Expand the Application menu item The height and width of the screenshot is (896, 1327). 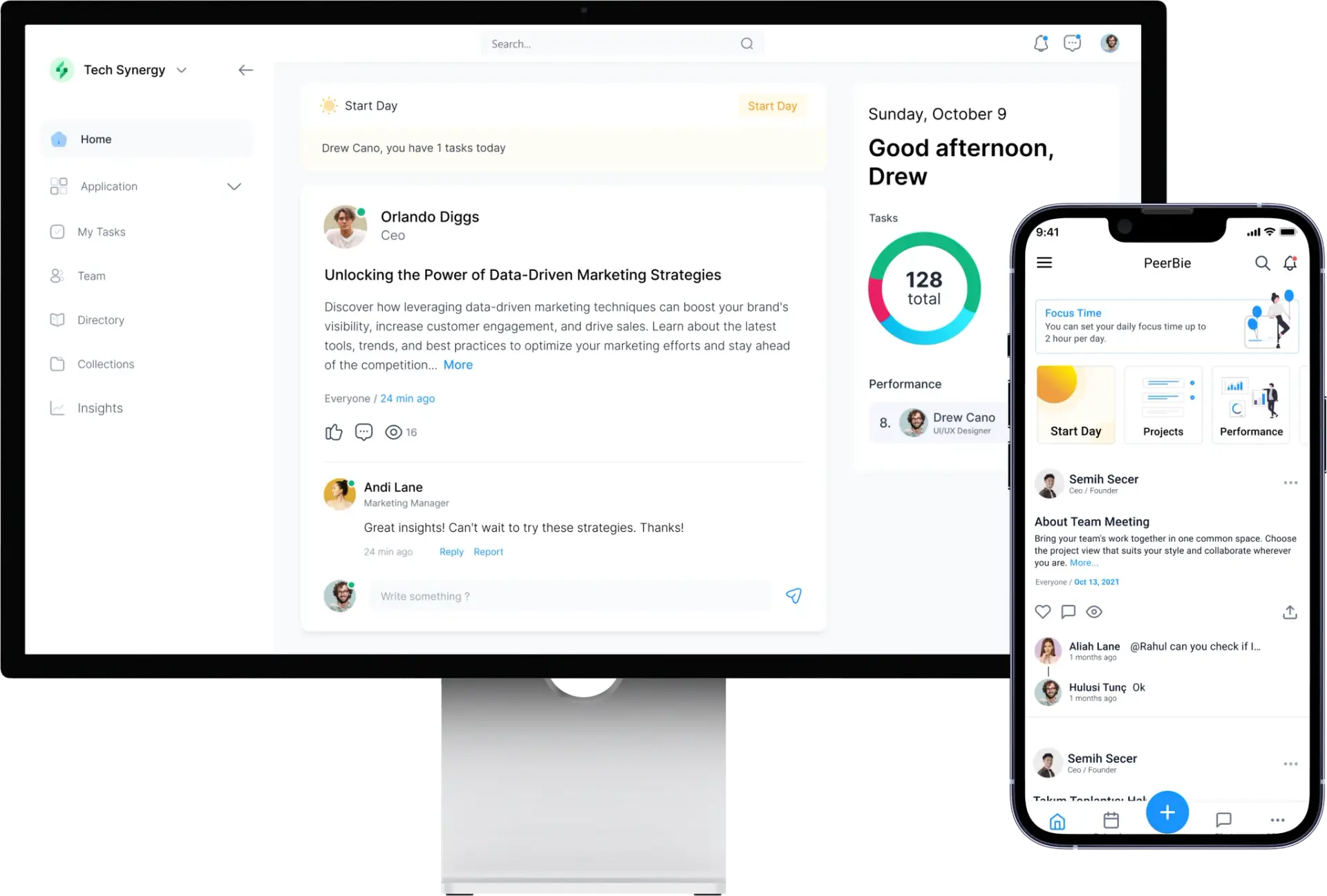point(234,186)
